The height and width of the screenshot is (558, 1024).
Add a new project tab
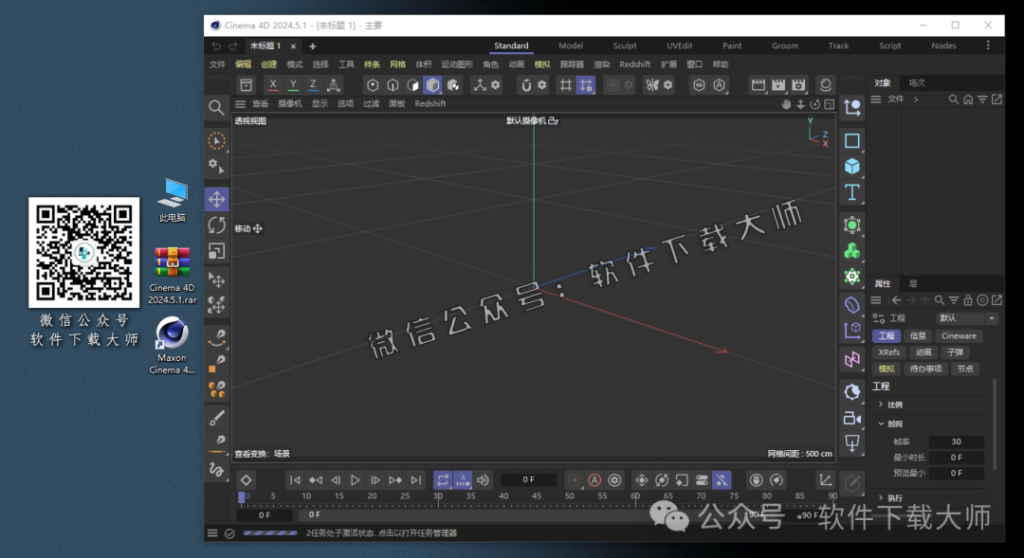[x=312, y=46]
